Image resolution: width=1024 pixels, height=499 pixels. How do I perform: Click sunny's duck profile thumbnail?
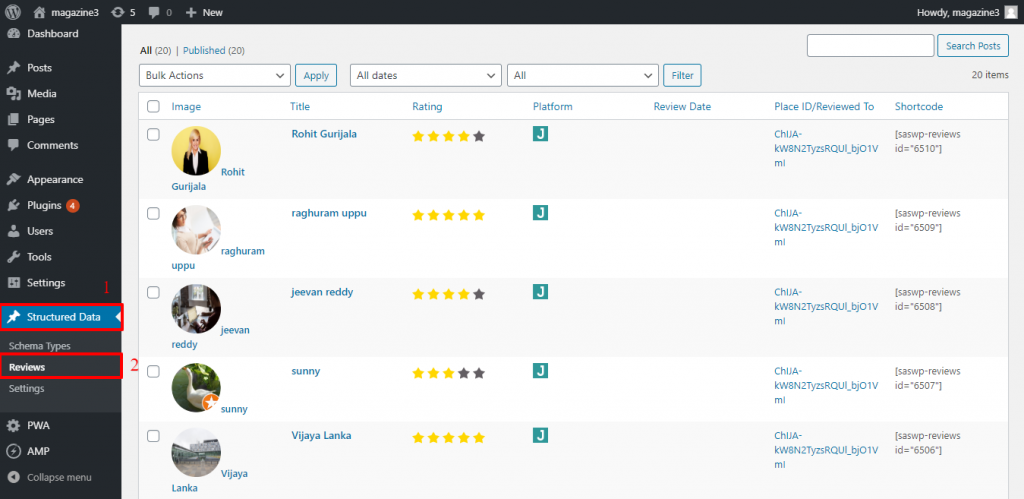tap(196, 388)
